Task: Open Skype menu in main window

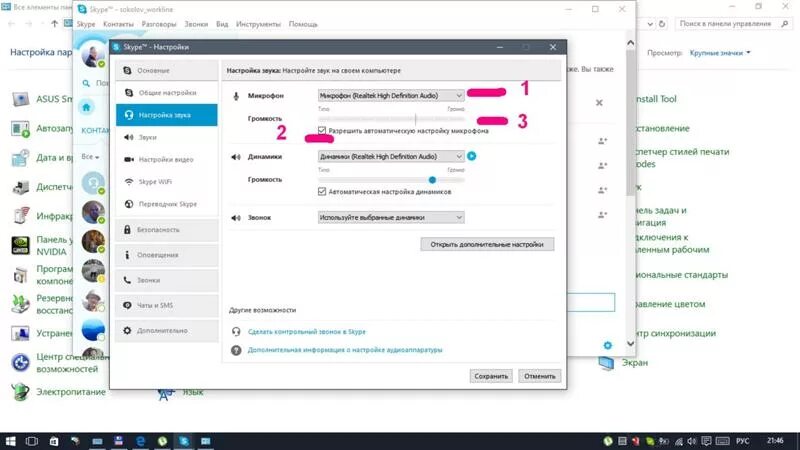Action: tap(86, 24)
